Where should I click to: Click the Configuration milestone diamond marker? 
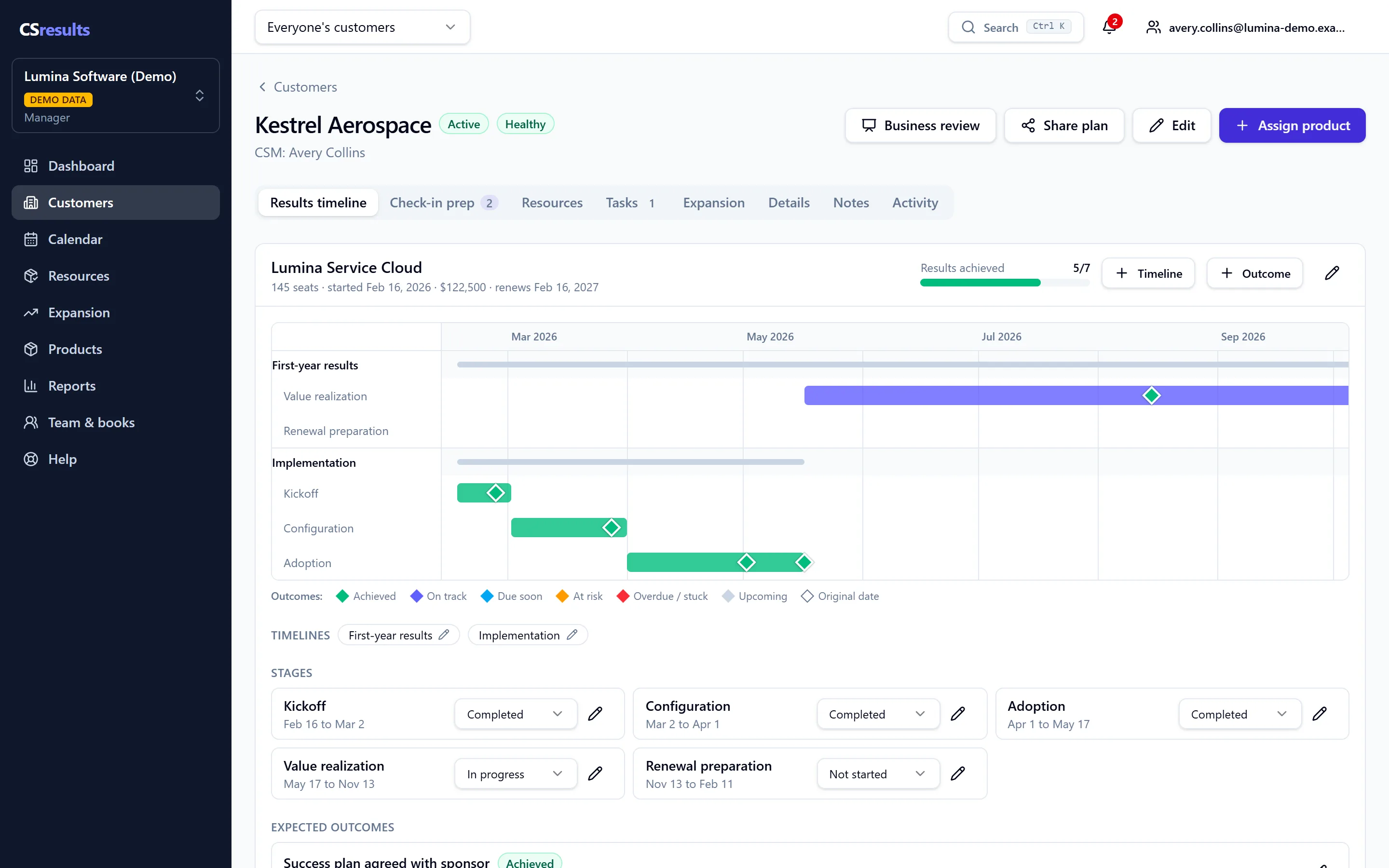(x=611, y=527)
